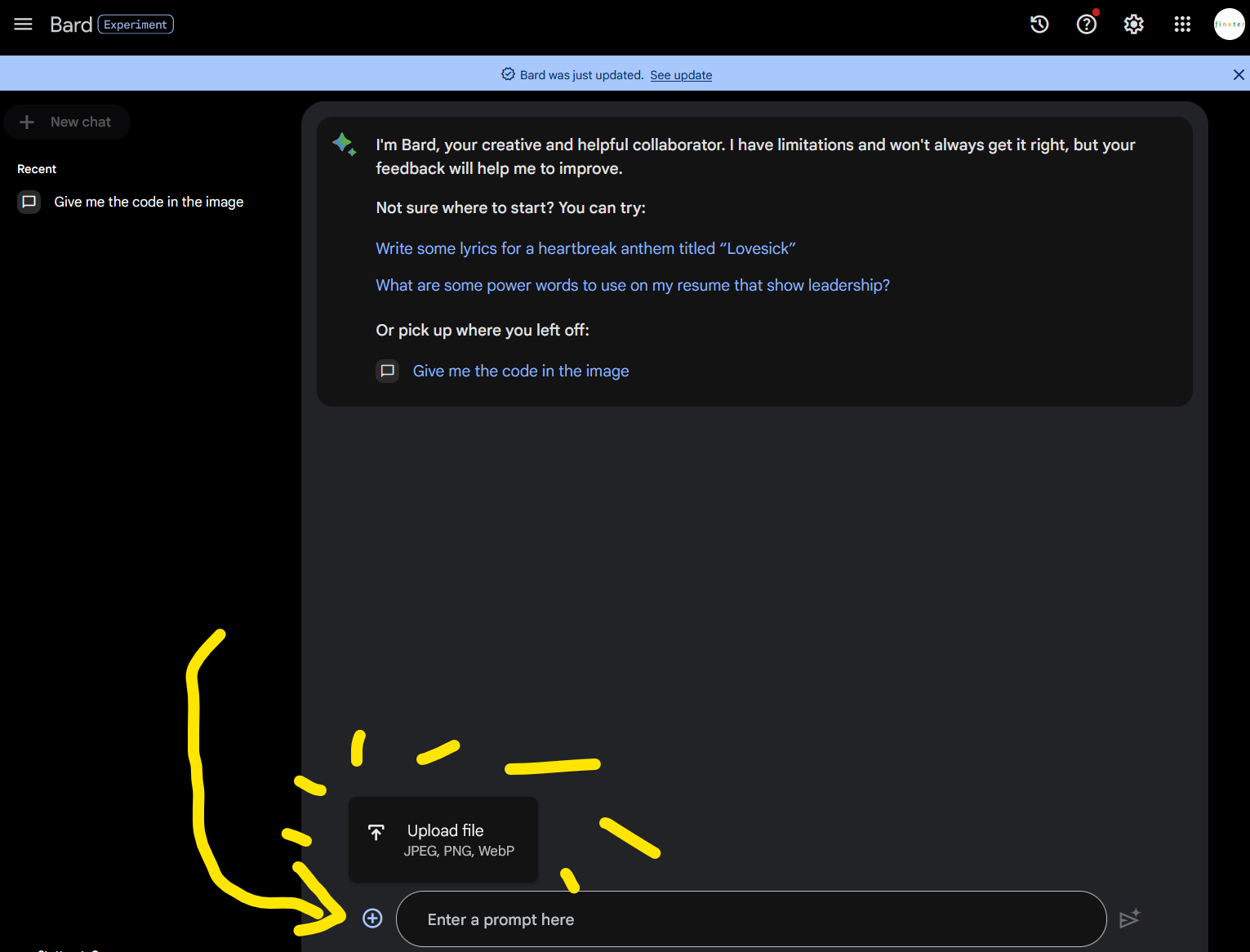This screenshot has height=952, width=1250.
Task: Click the chat bubble icon in sidebar
Action: tap(29, 202)
